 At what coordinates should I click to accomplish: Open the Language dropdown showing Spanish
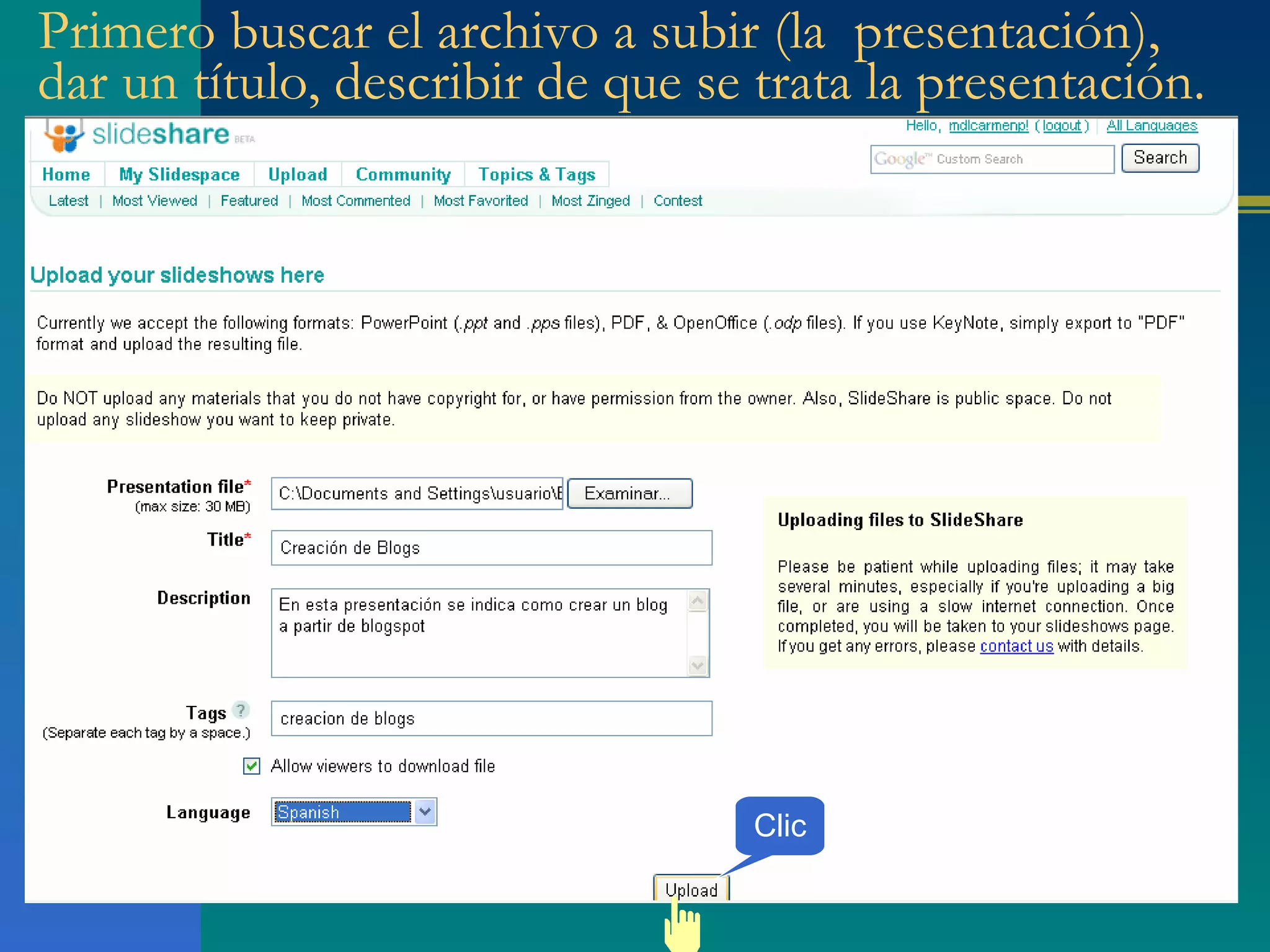354,812
